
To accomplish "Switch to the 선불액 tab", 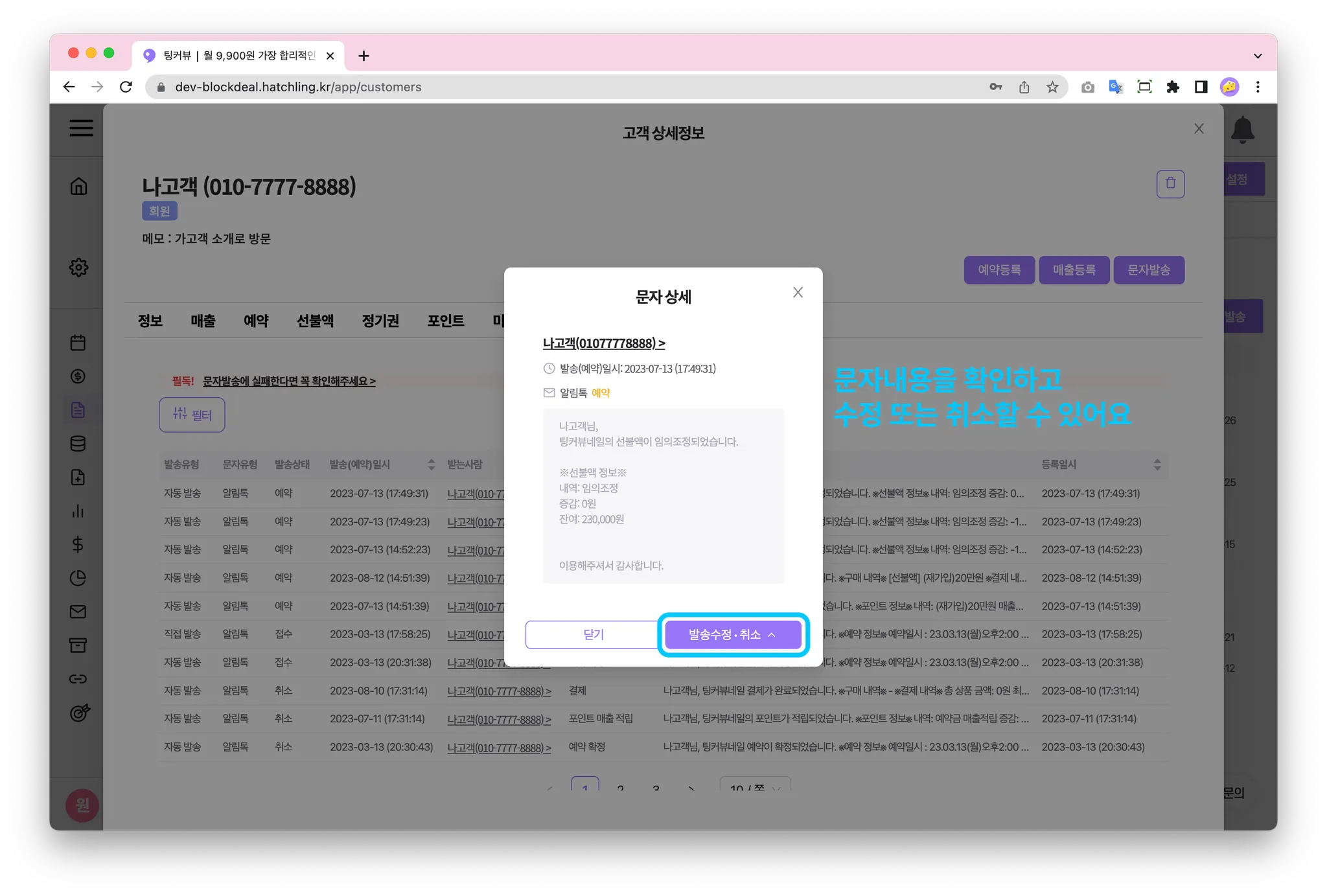I will click(x=315, y=321).
